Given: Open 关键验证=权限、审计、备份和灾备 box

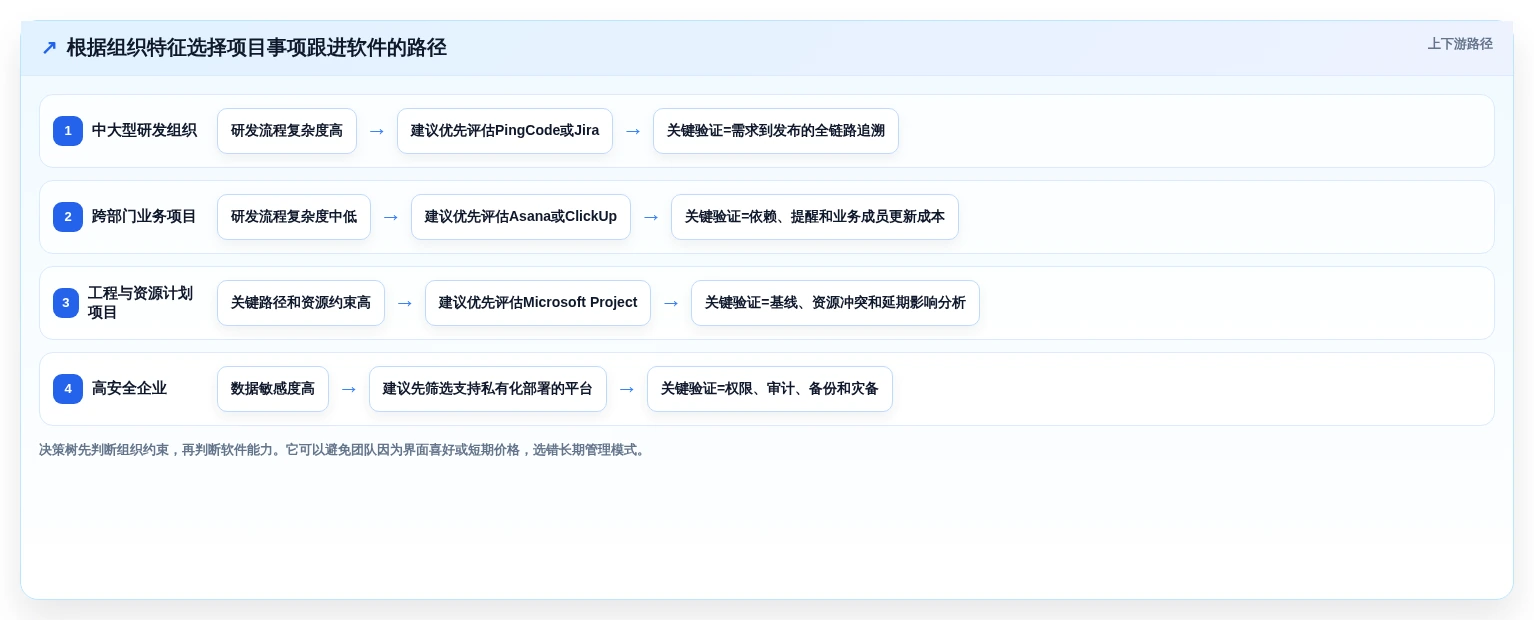Looking at the screenshot, I should (x=770, y=389).
